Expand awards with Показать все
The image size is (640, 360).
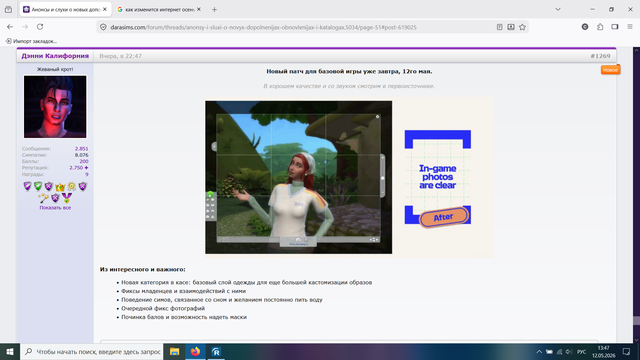coord(55,208)
